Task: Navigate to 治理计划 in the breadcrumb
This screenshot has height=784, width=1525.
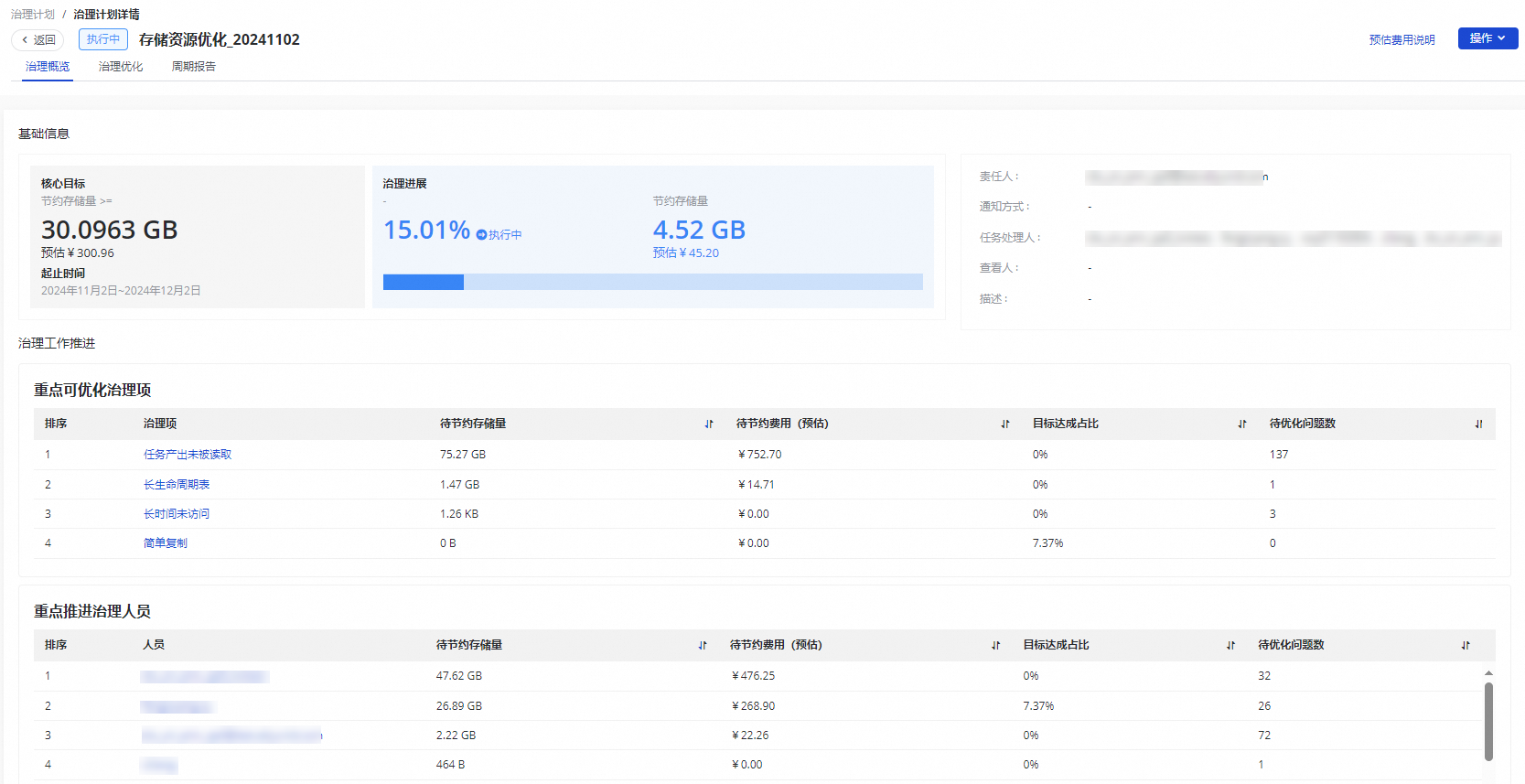Action: coord(33,15)
